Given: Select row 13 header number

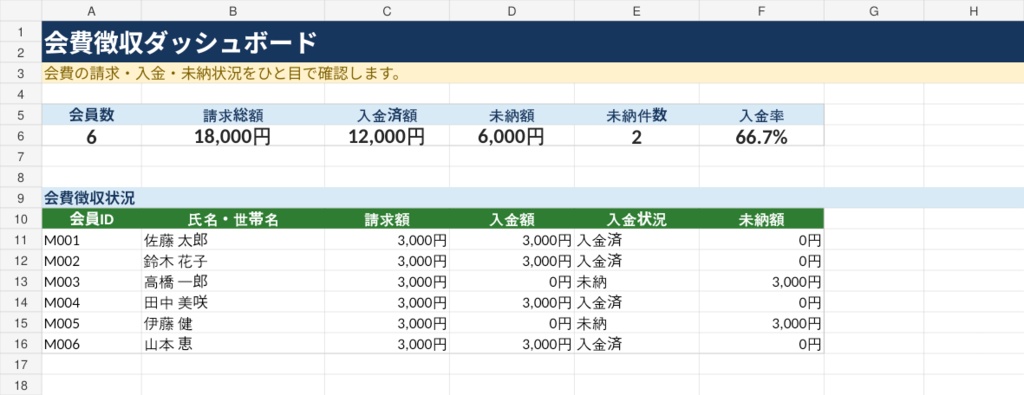Looking at the screenshot, I should (x=21, y=281).
